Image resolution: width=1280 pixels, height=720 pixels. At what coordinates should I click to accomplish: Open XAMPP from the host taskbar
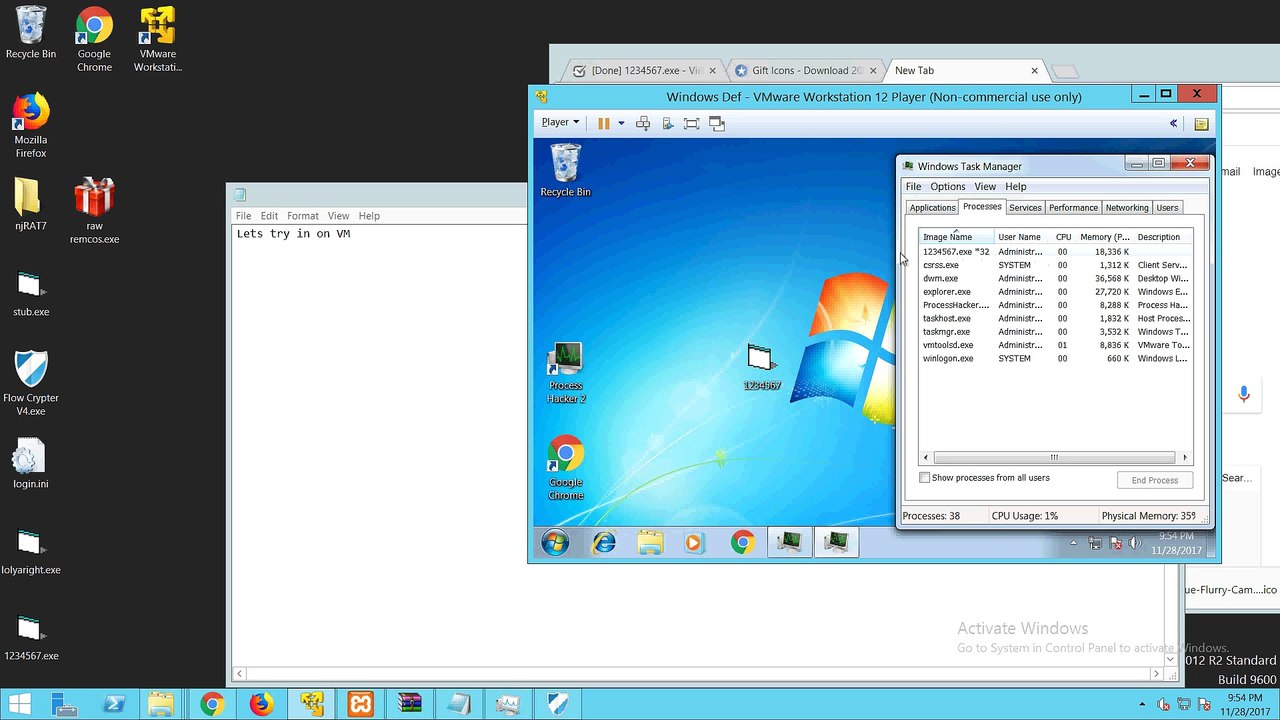361,704
